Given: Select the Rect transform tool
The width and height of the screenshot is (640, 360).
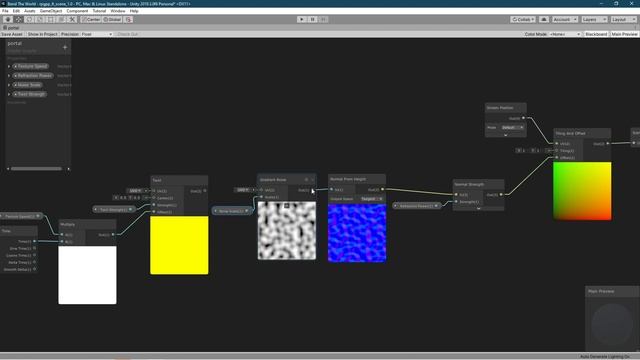Looking at the screenshot, I should point(51,20).
